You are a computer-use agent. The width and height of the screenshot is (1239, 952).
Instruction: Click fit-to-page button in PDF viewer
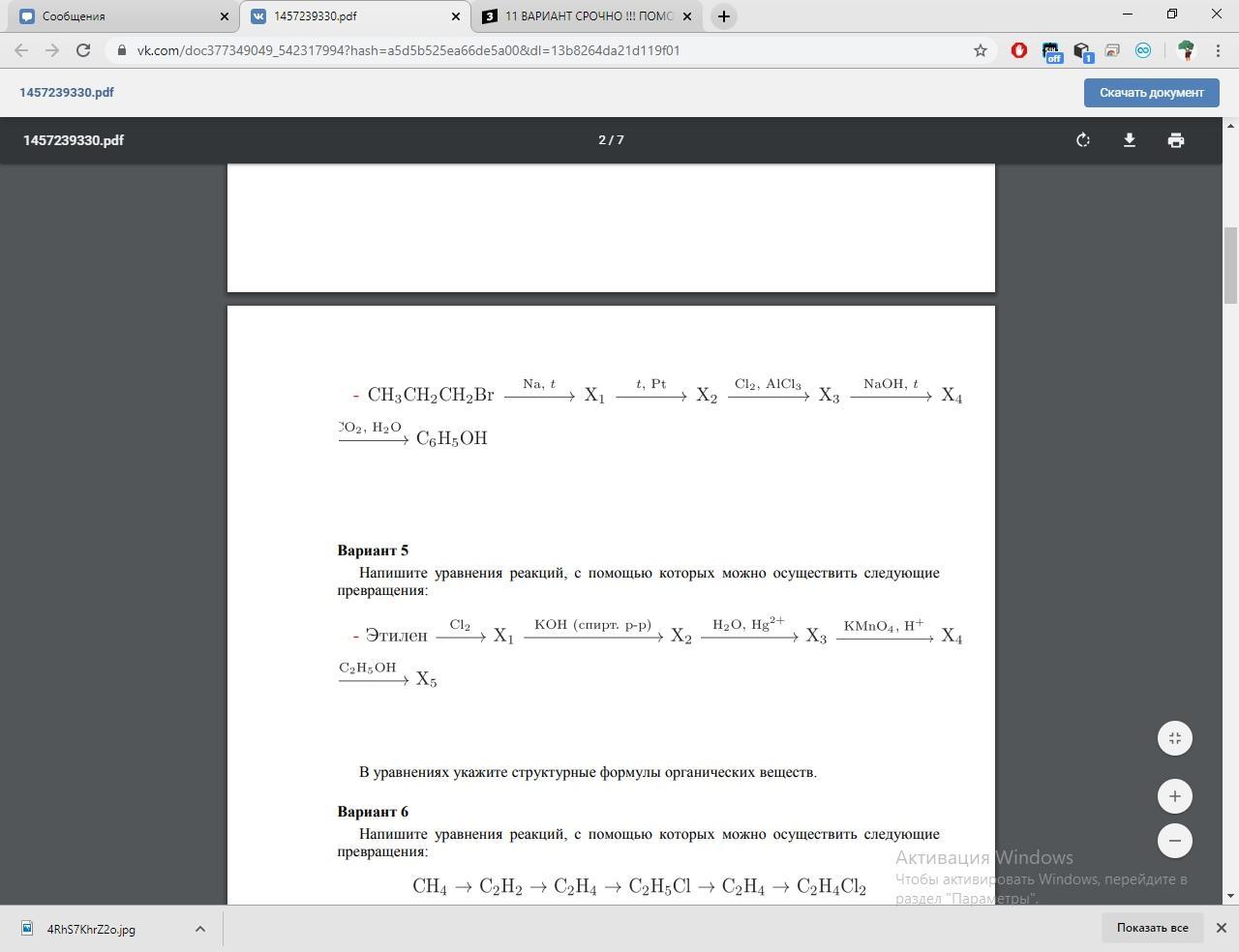(x=1175, y=738)
